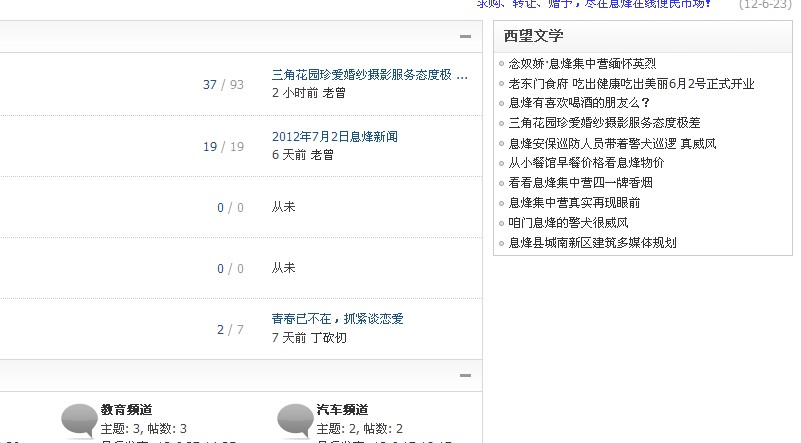
Task: Click the 2 小时前 timestamp
Action: pos(295,93)
